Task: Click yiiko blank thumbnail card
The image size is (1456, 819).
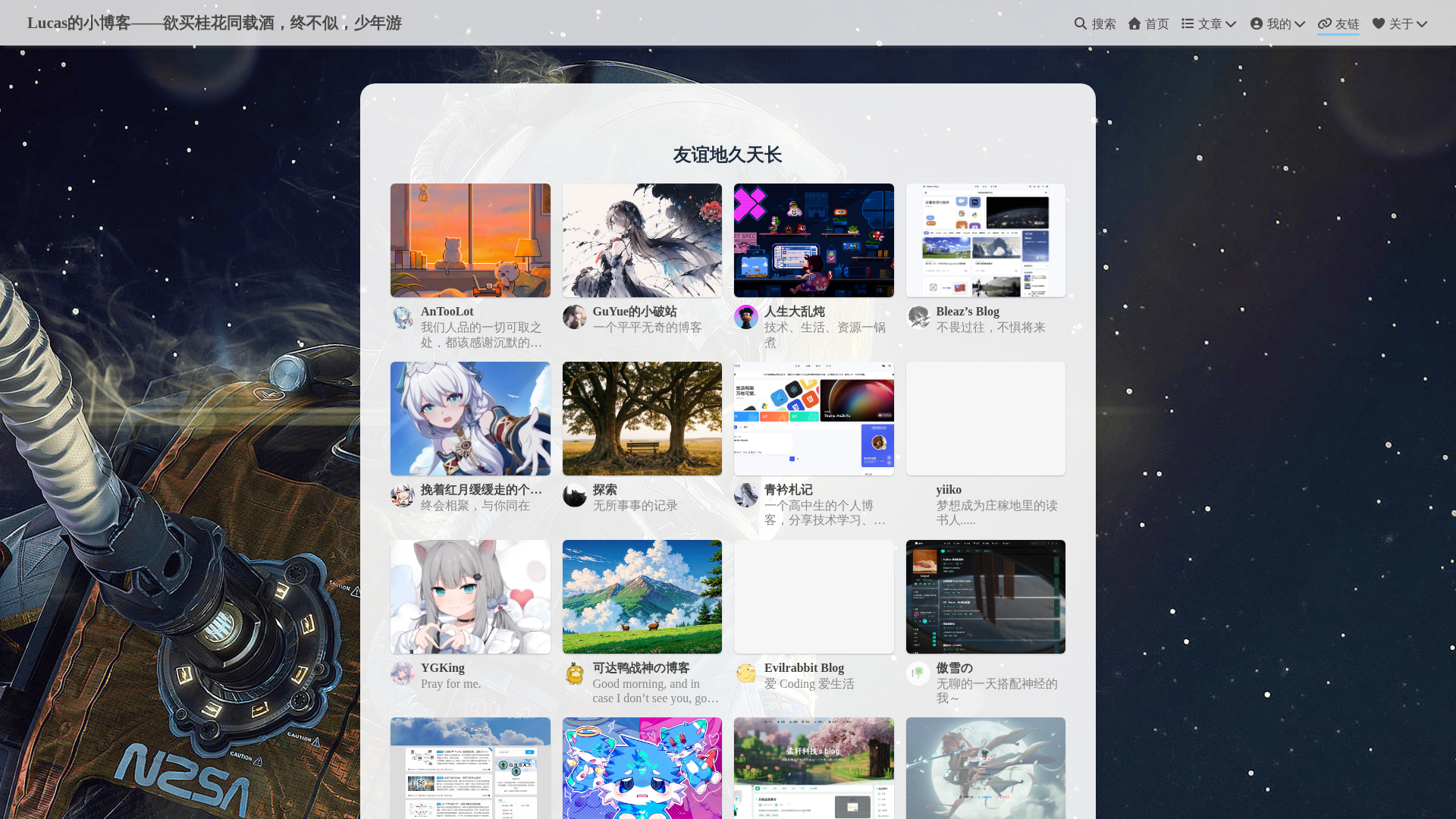Action: tap(986, 419)
